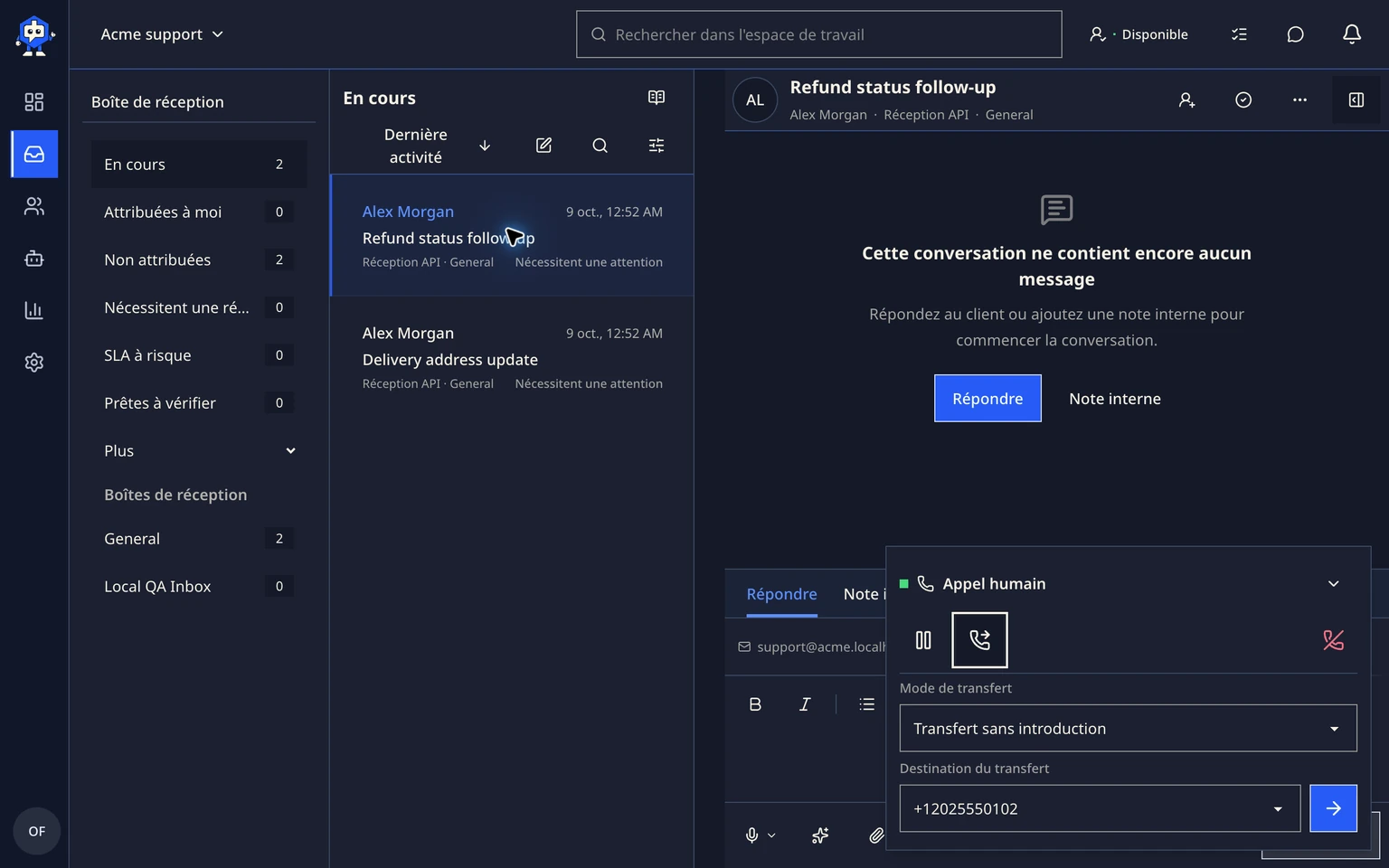
Task: Toggle the side panel icon in header
Action: click(1356, 100)
